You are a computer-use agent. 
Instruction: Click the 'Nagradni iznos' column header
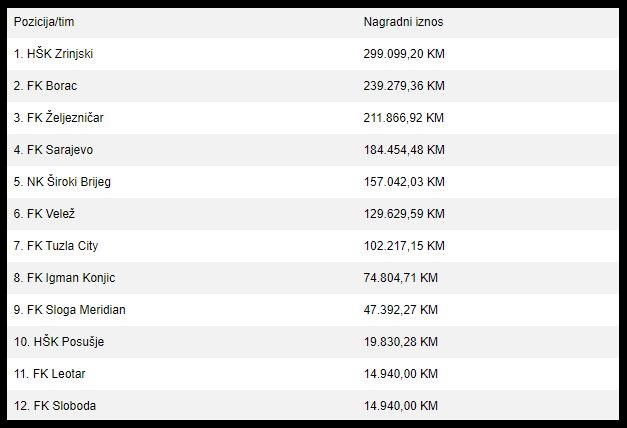click(403, 22)
